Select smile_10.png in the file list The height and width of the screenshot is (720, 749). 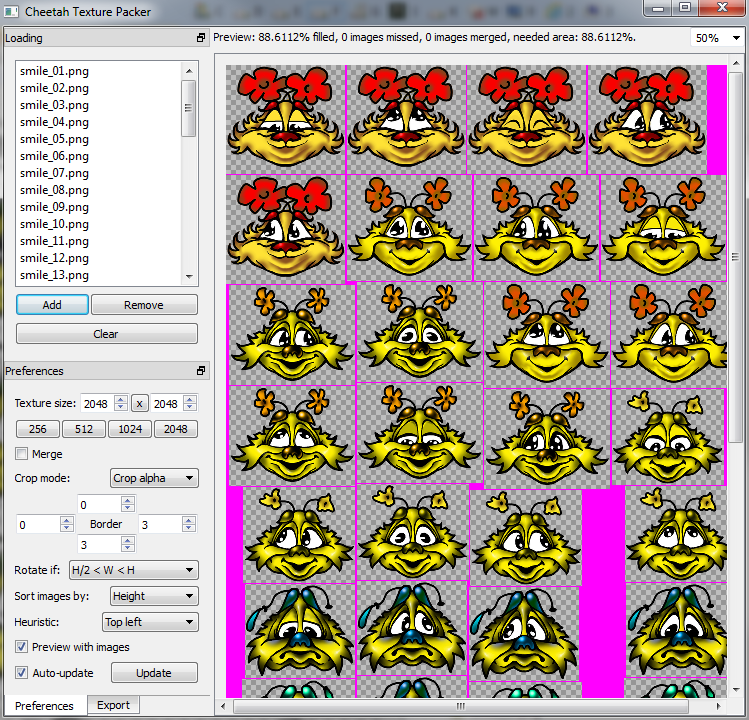(54, 224)
